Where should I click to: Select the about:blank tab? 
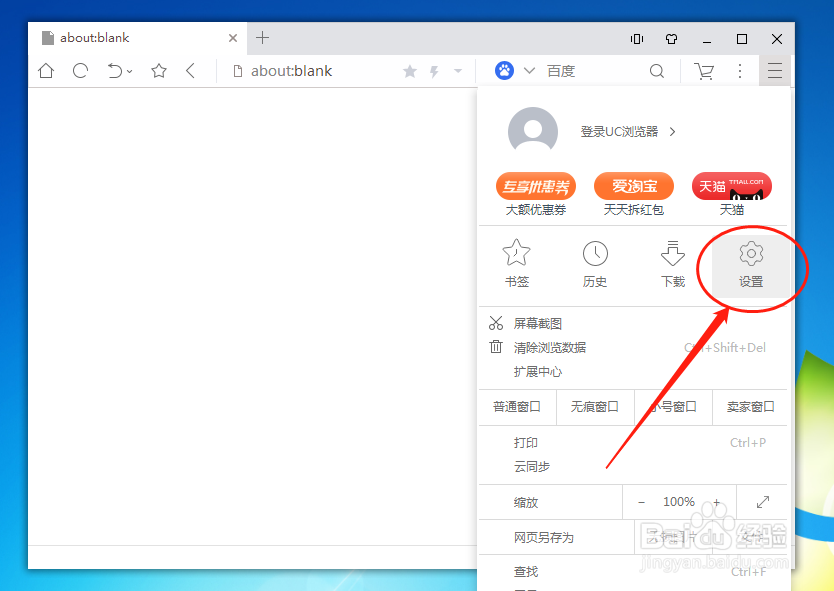click(x=137, y=38)
